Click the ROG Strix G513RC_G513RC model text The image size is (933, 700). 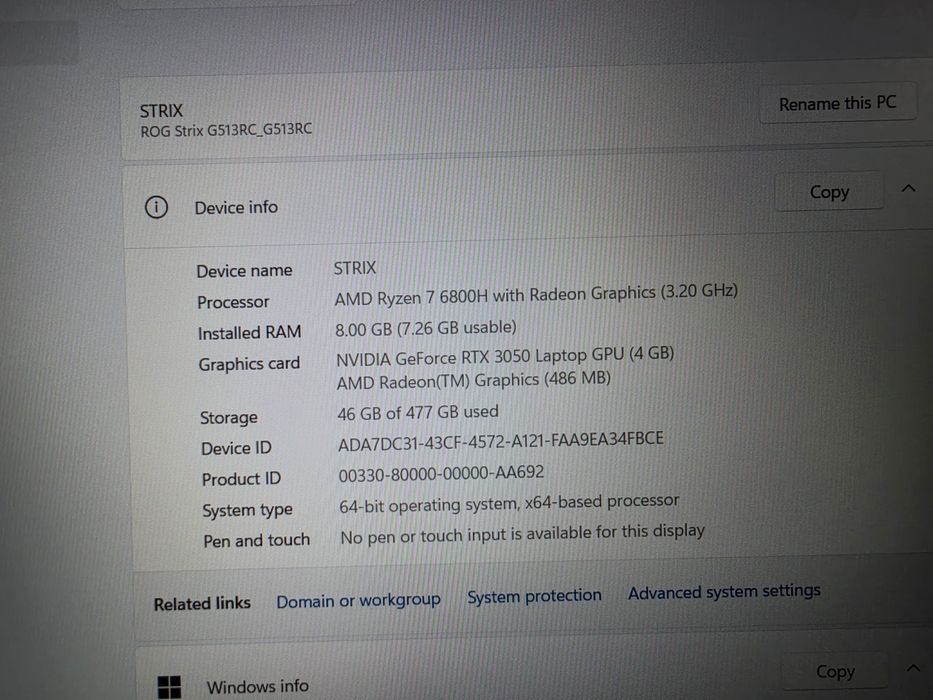(226, 130)
